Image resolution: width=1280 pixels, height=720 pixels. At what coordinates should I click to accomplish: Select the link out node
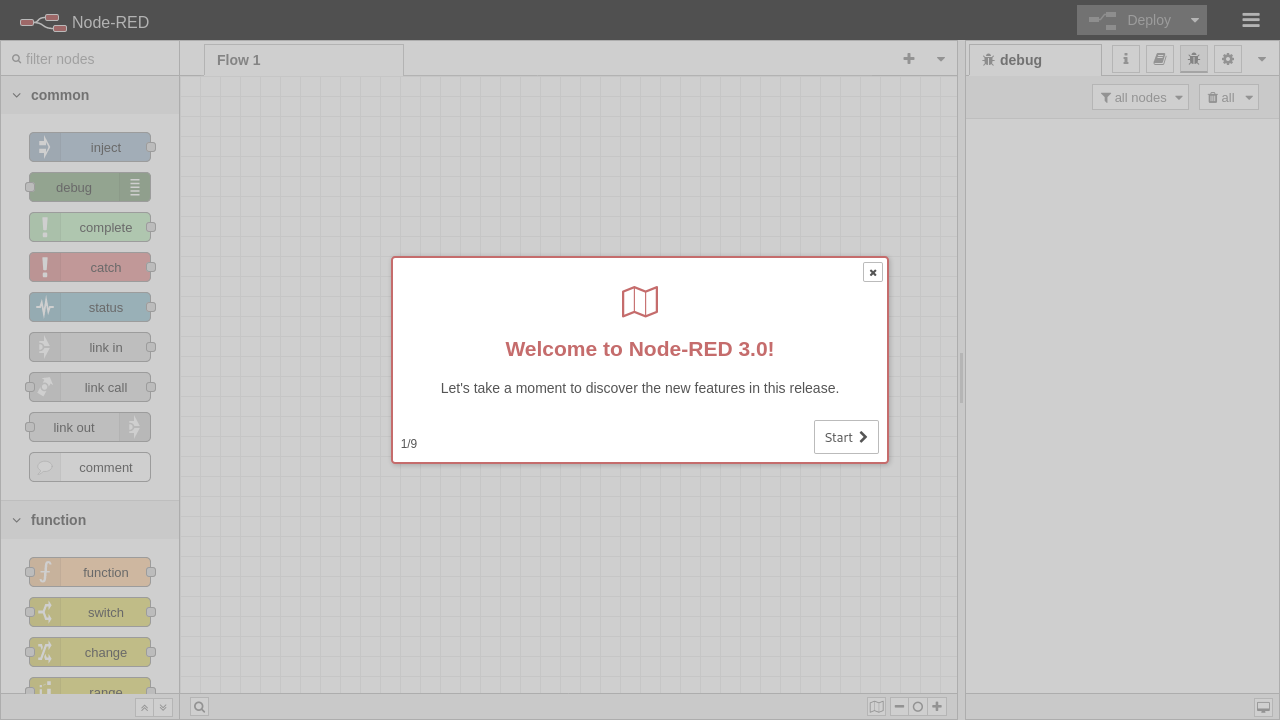coord(90,427)
